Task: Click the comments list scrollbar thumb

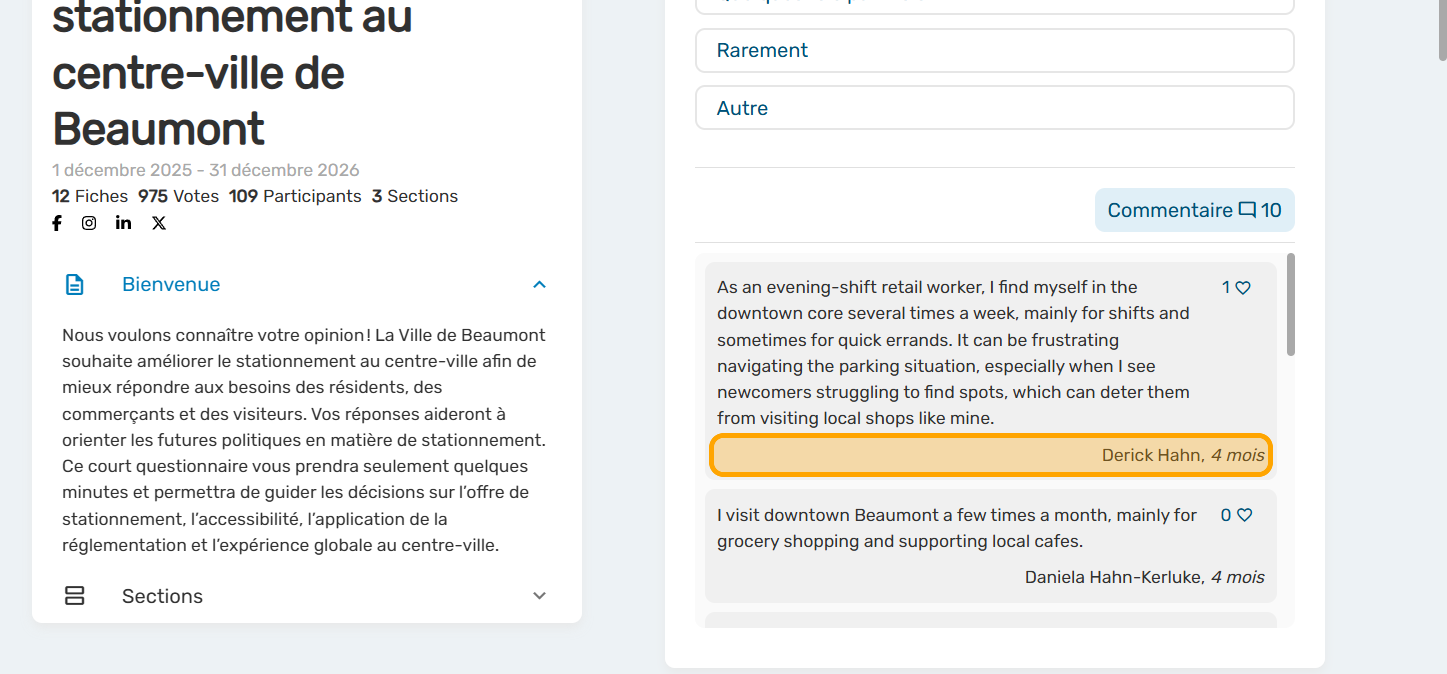Action: click(x=1290, y=305)
